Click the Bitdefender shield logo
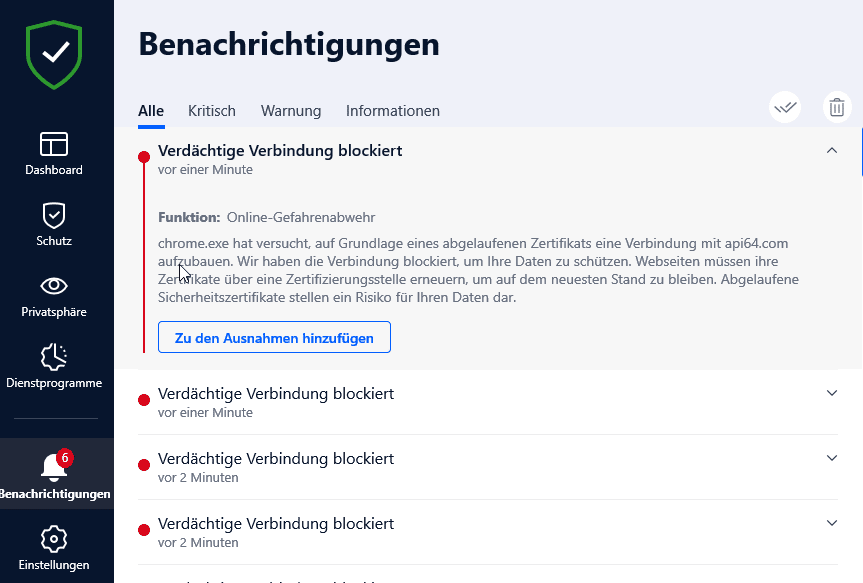Image resolution: width=863 pixels, height=583 pixels. [54, 55]
